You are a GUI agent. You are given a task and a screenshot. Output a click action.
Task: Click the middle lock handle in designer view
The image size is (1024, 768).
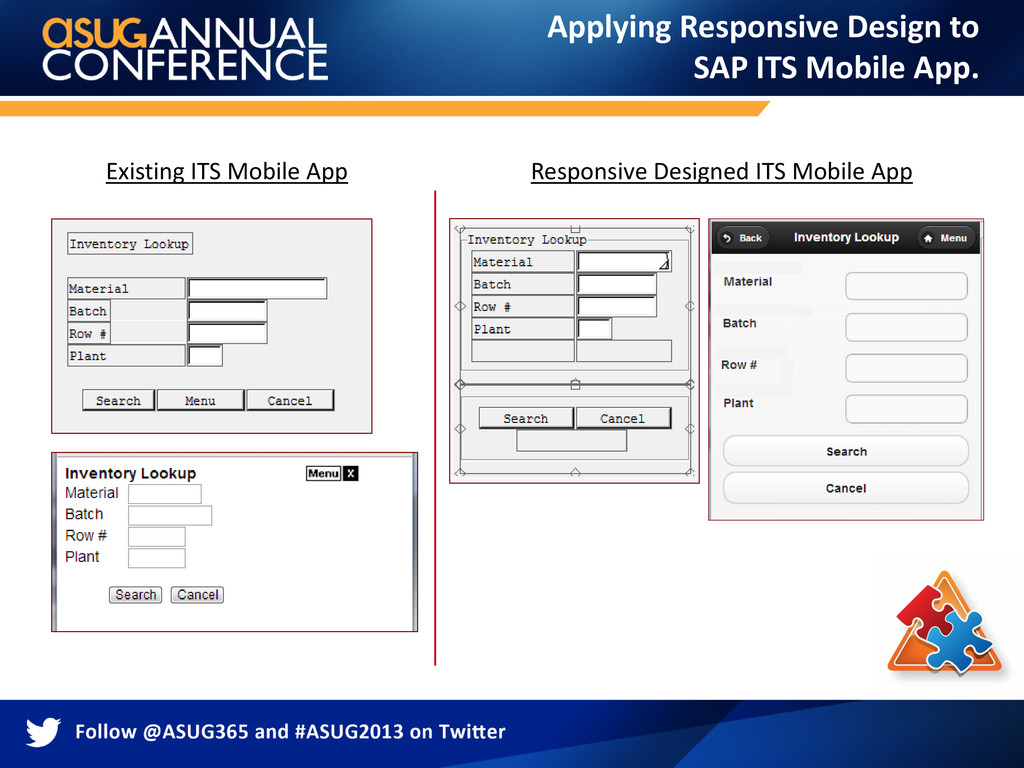tap(575, 385)
